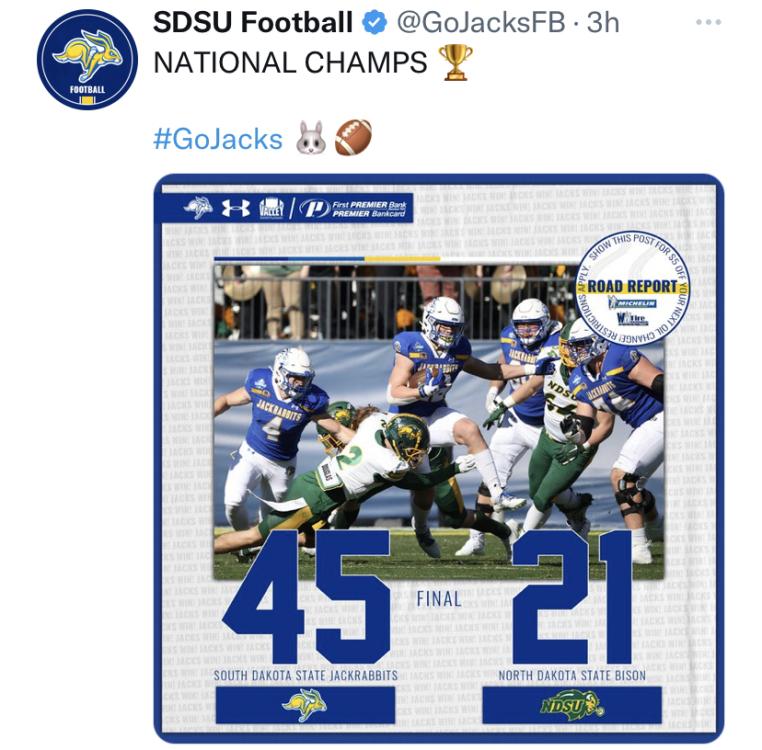This screenshot has height=750, width=762.
Task: Open the SDSU Football profile avatar
Action: (x=87, y=59)
